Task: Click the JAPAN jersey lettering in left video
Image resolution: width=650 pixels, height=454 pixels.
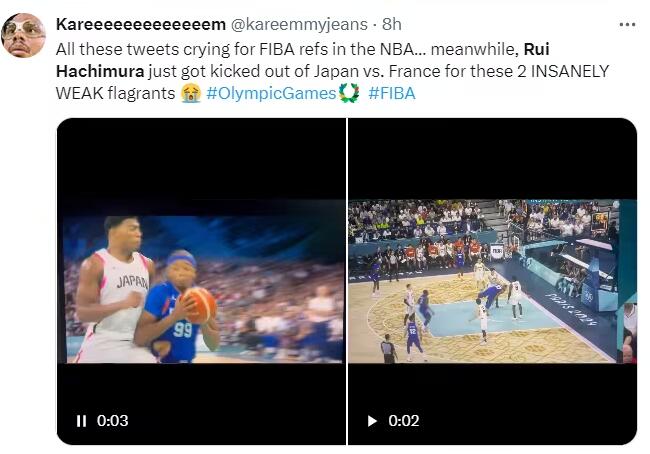Action: (133, 282)
